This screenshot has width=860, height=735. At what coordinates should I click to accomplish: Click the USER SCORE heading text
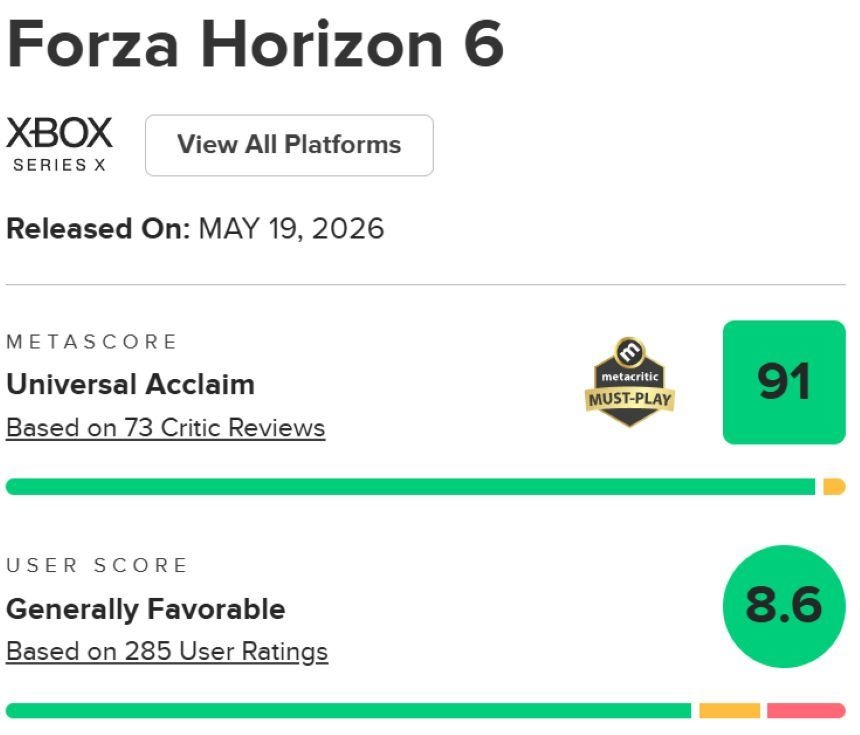pos(97,566)
